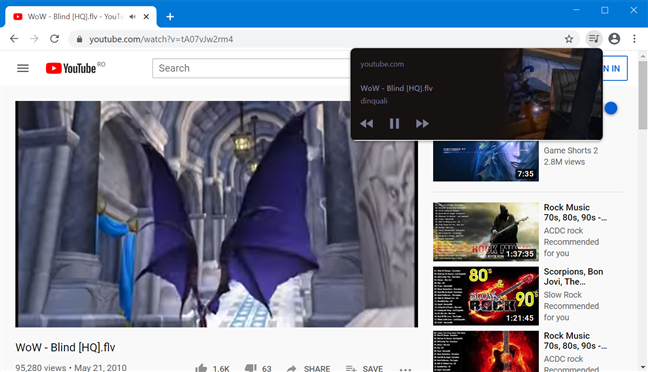The width and height of the screenshot is (648, 372).
Task: Click the browser forward arrow
Action: click(34, 39)
